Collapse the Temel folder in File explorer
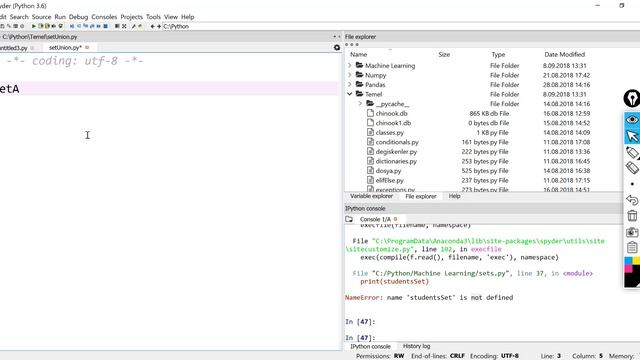Viewport: 640px width, 360px height. (x=350, y=94)
